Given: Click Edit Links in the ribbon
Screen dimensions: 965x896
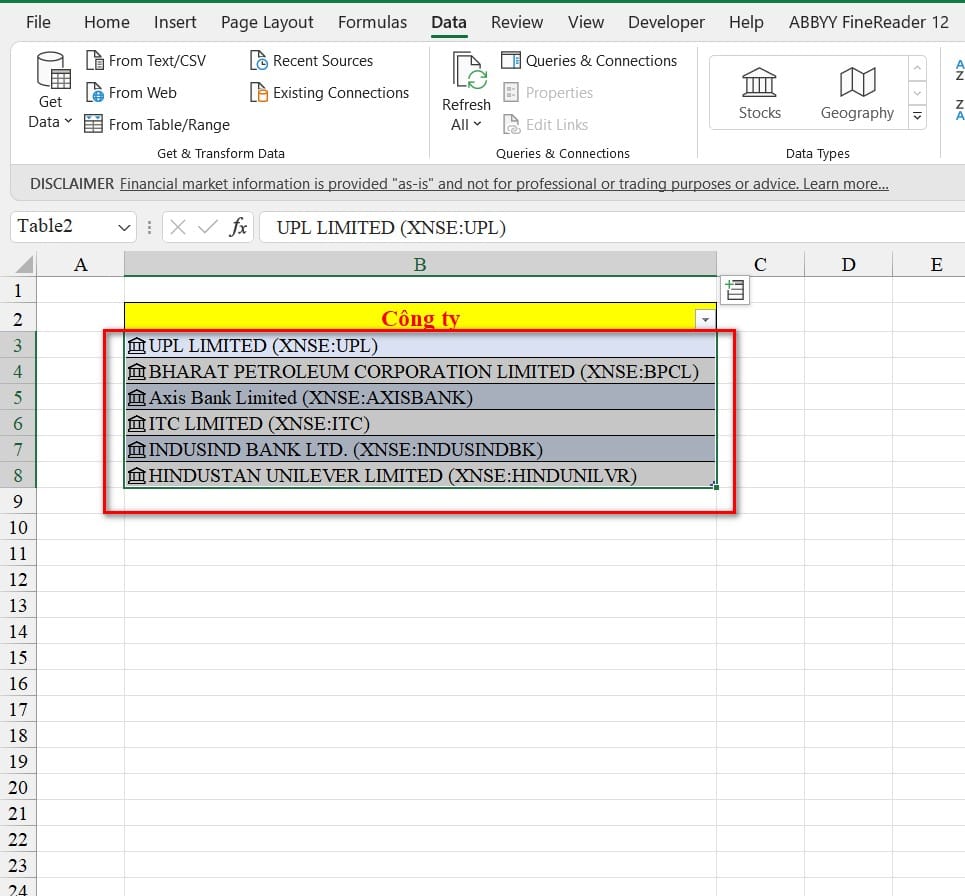Looking at the screenshot, I should tap(545, 124).
